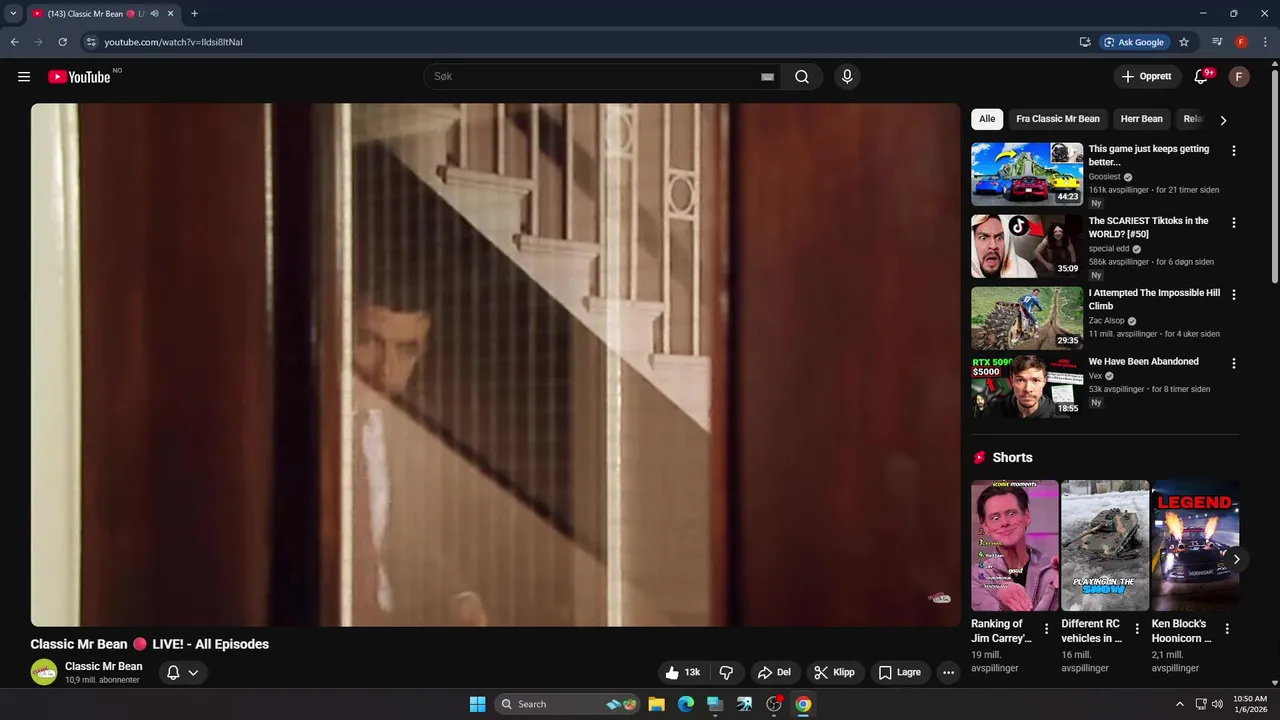Screen dimensions: 1280x720
Task: Open File Explorer from taskbar
Action: point(656,704)
